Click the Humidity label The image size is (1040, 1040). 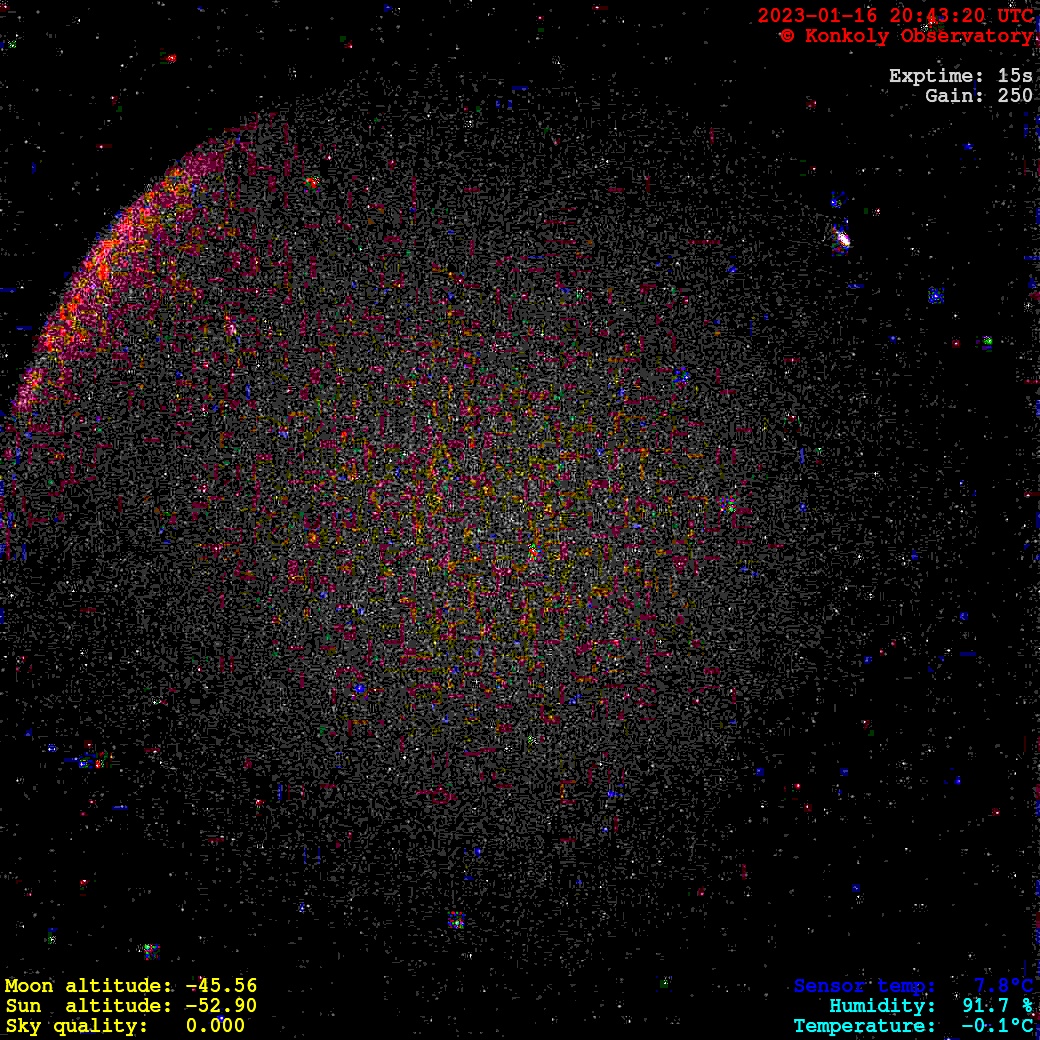(882, 1006)
